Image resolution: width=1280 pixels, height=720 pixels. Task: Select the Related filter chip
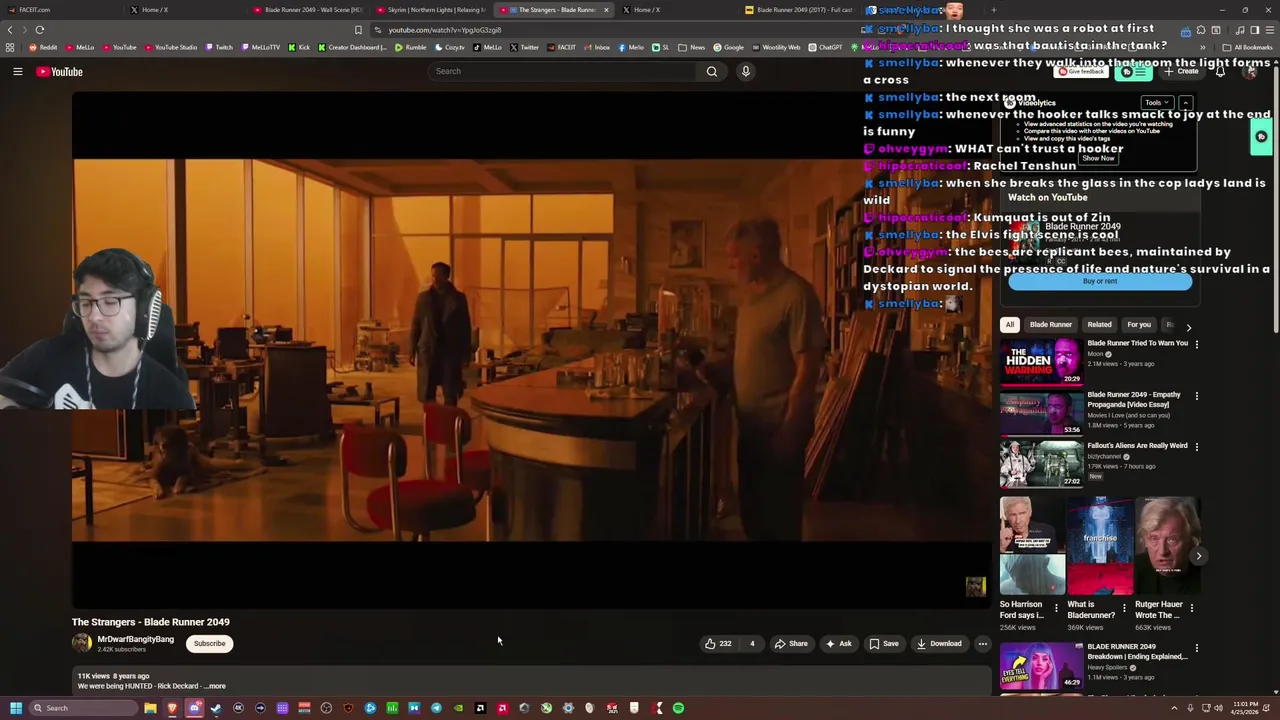tap(1099, 324)
